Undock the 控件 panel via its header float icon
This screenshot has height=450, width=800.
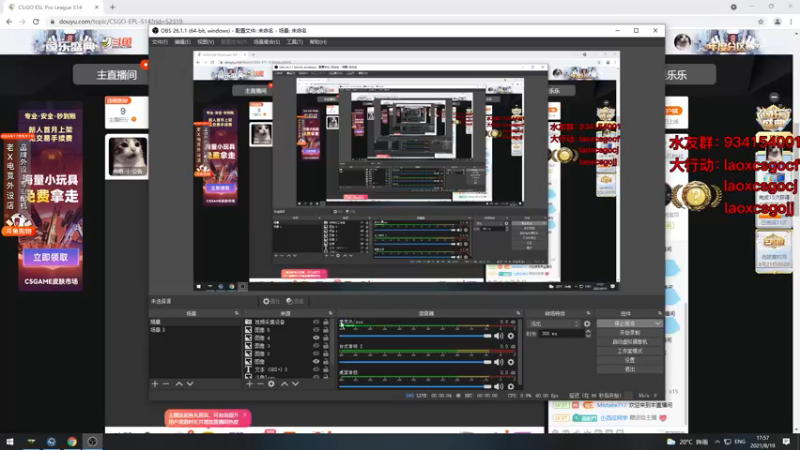click(x=660, y=313)
